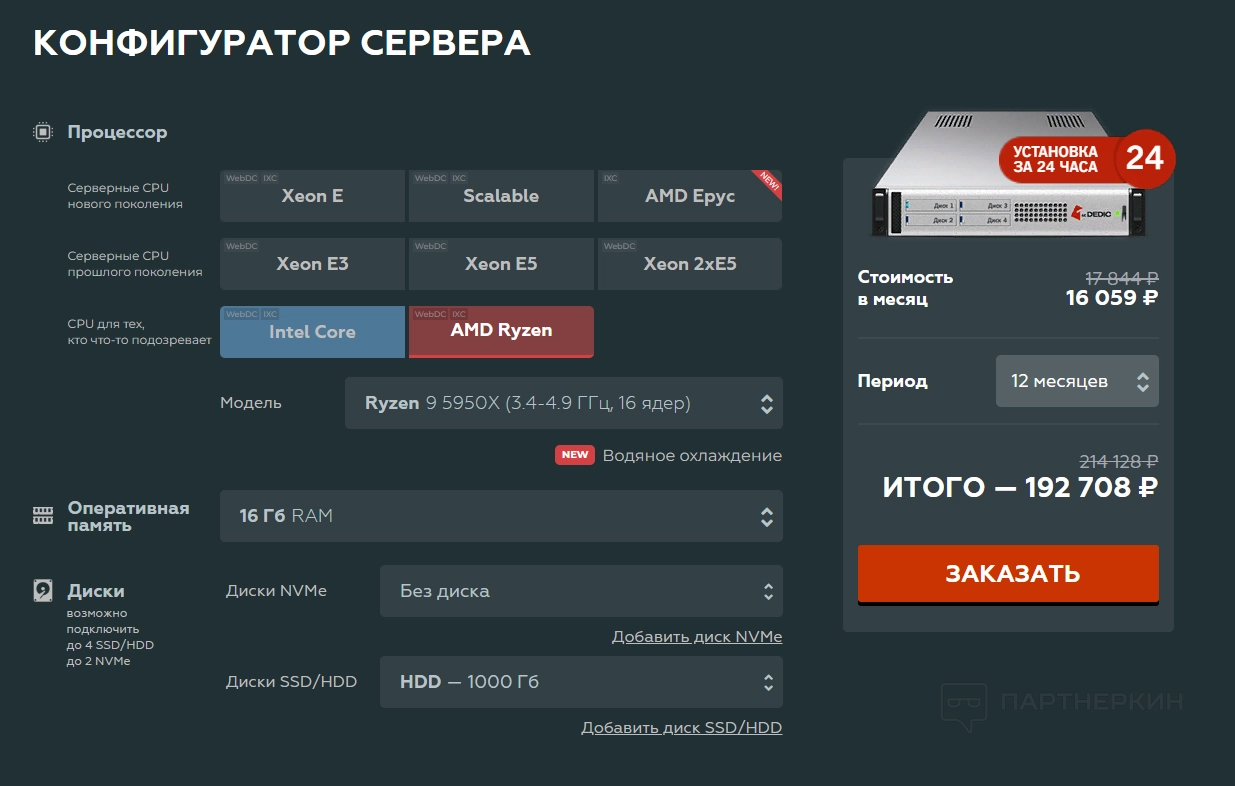1235x786 pixels.
Task: Click the Диски SSD/HDD label
Action: (x=291, y=682)
